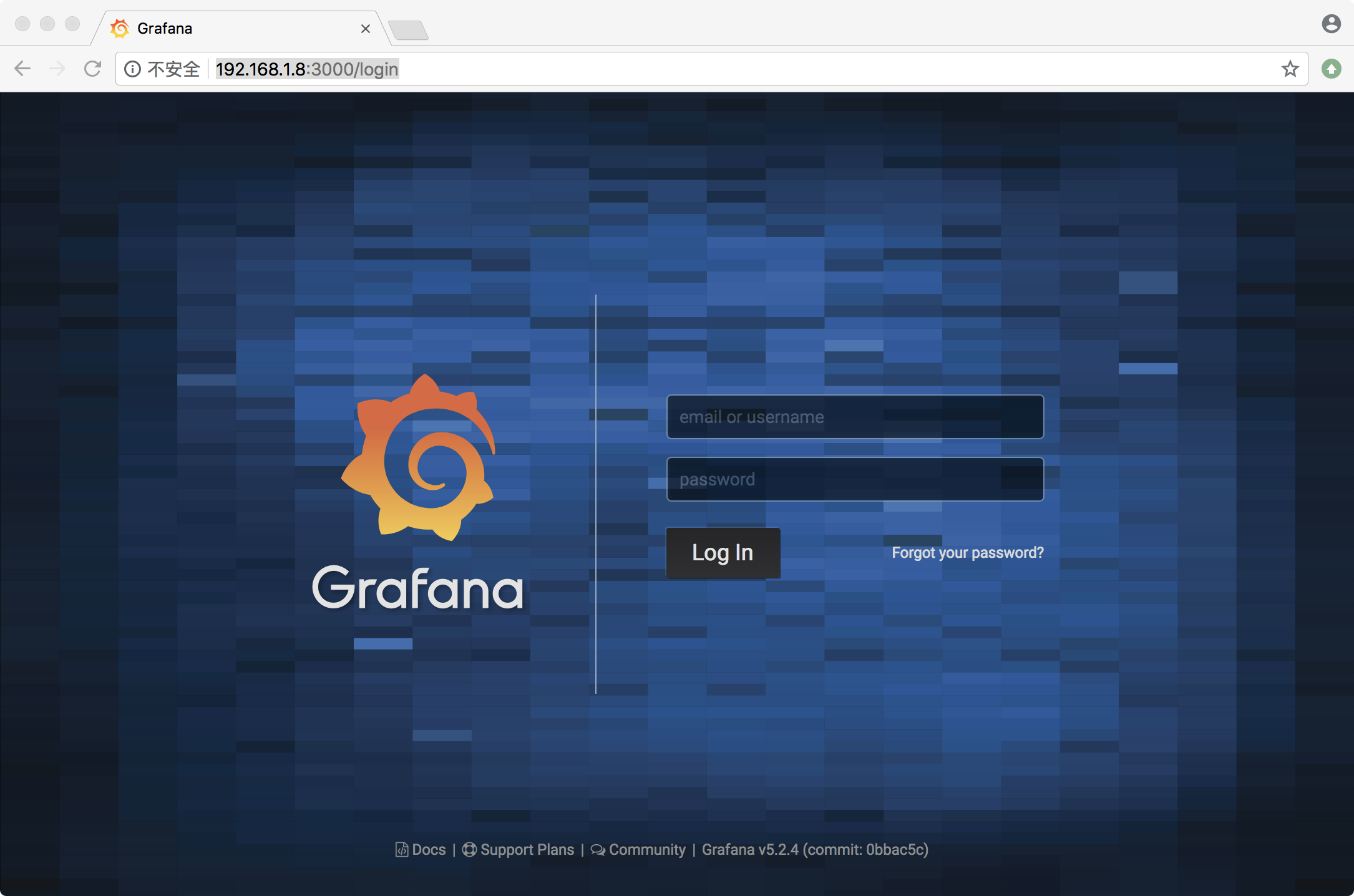Click the Community chat icon
The width and height of the screenshot is (1354, 896).
598,850
